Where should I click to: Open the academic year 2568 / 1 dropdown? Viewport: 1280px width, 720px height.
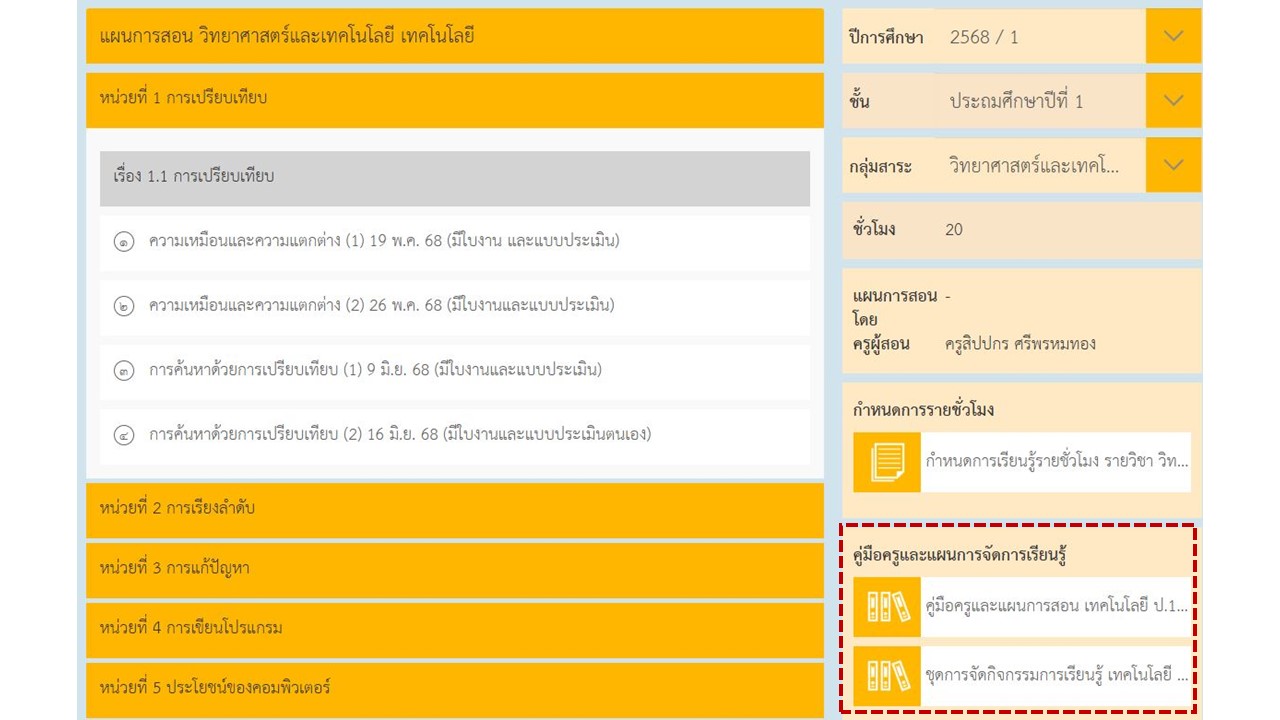click(1173, 36)
